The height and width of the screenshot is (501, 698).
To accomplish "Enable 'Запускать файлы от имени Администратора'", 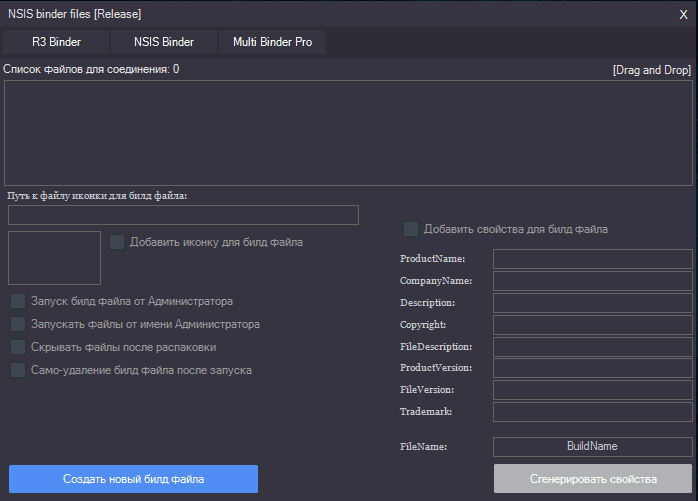I will [18, 324].
